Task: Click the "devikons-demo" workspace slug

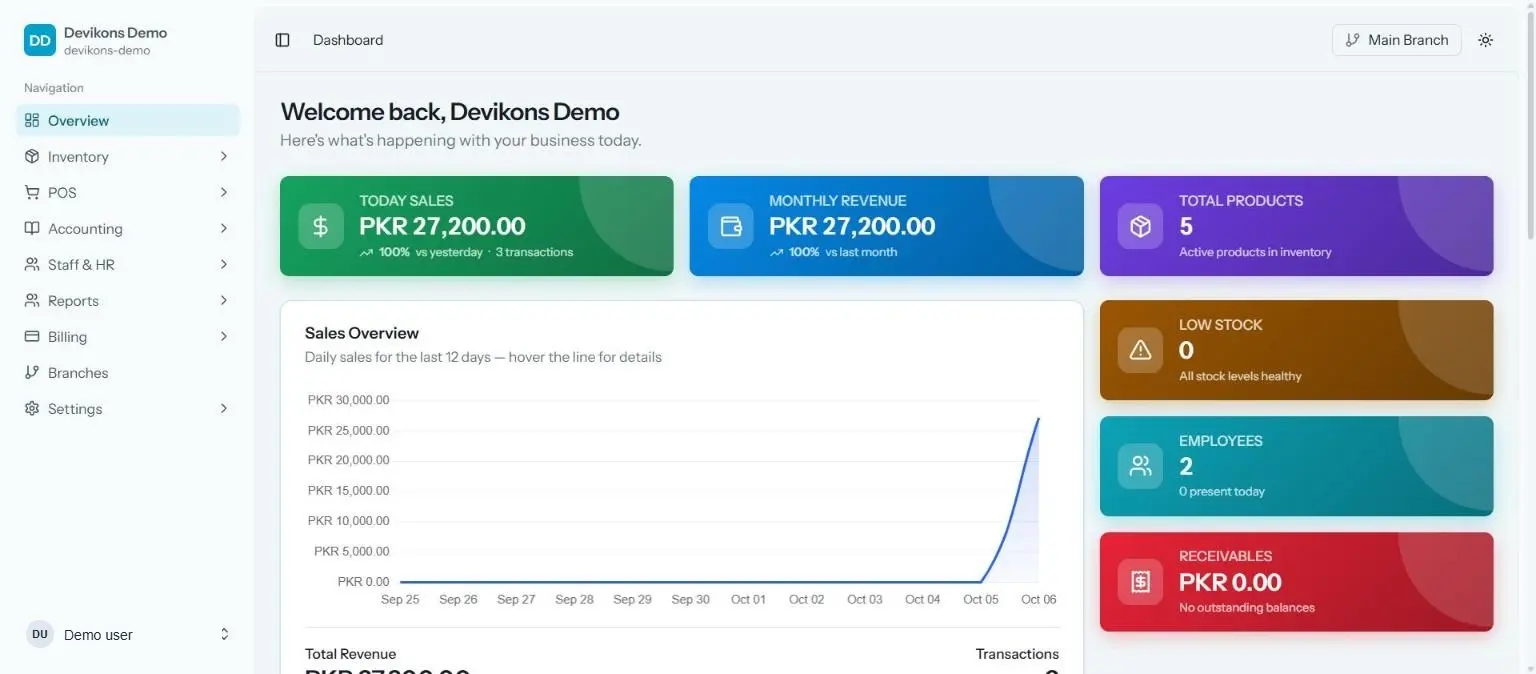Action: 107,51
